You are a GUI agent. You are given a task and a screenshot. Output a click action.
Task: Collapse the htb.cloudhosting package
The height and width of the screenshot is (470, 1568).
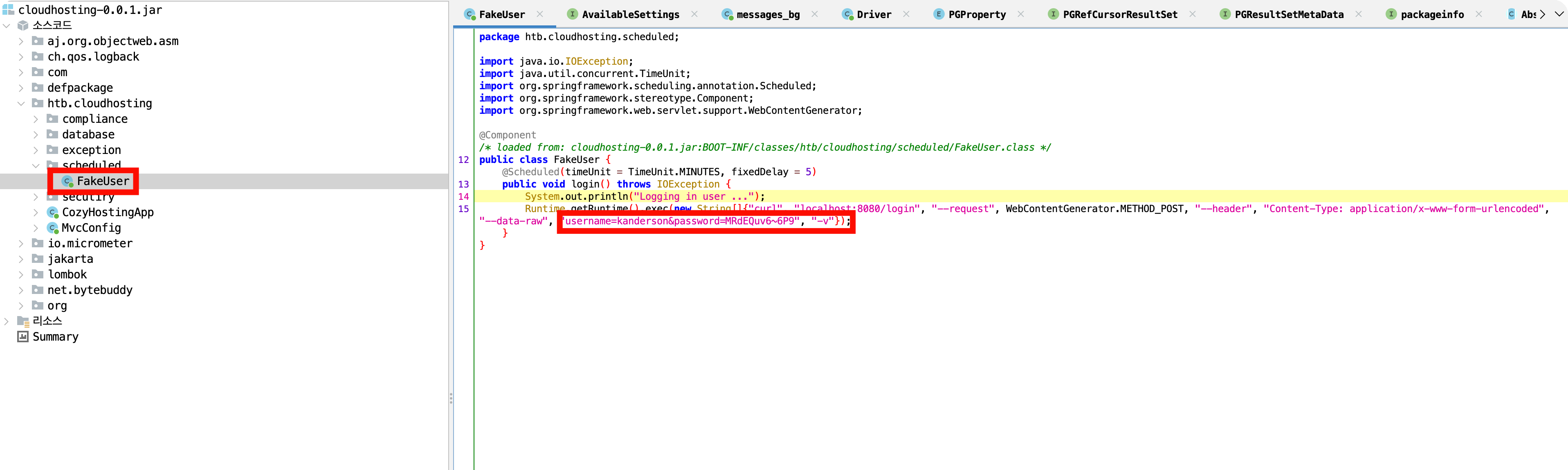[x=21, y=104]
